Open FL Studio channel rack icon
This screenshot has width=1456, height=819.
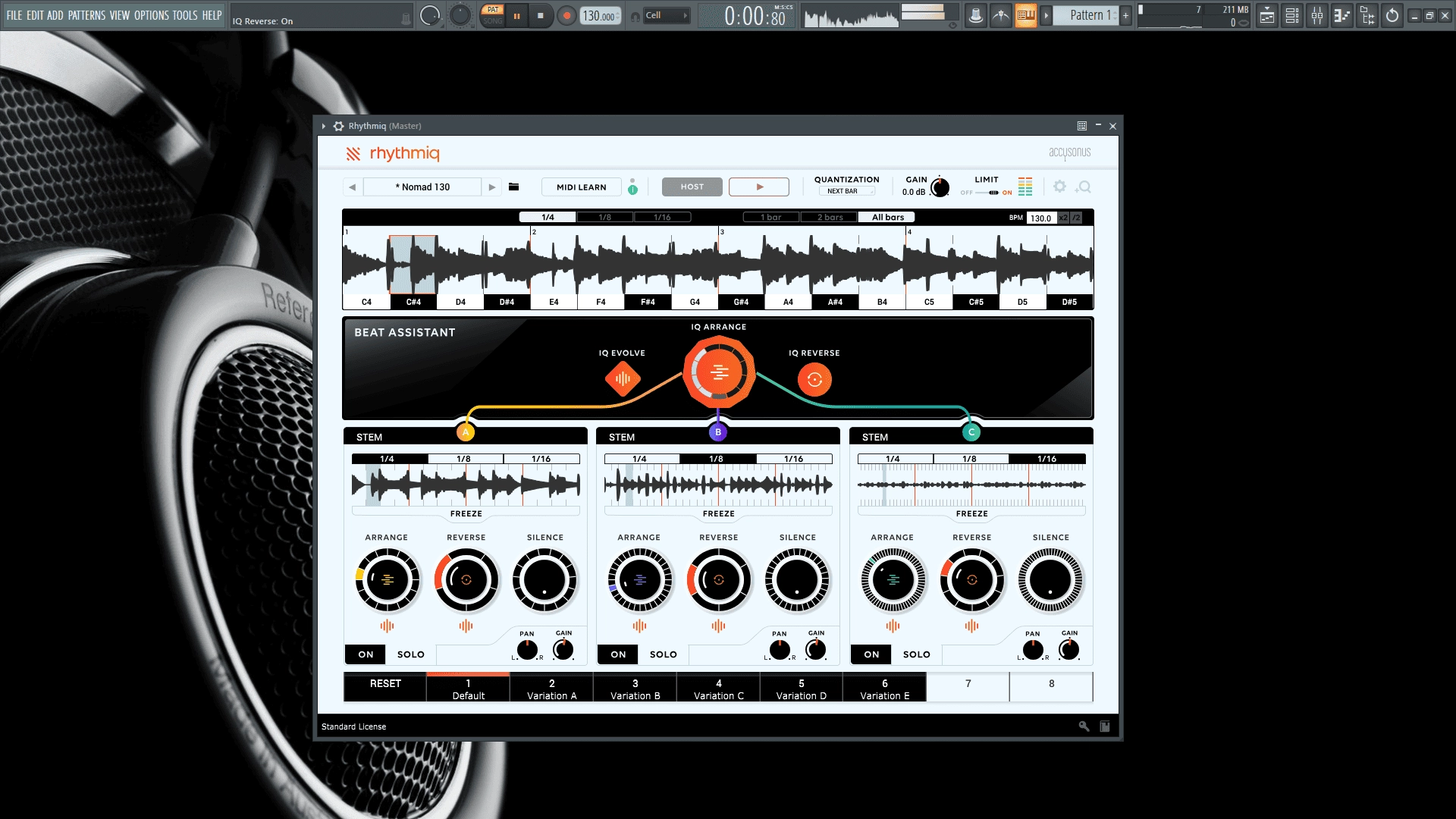pos(1292,15)
